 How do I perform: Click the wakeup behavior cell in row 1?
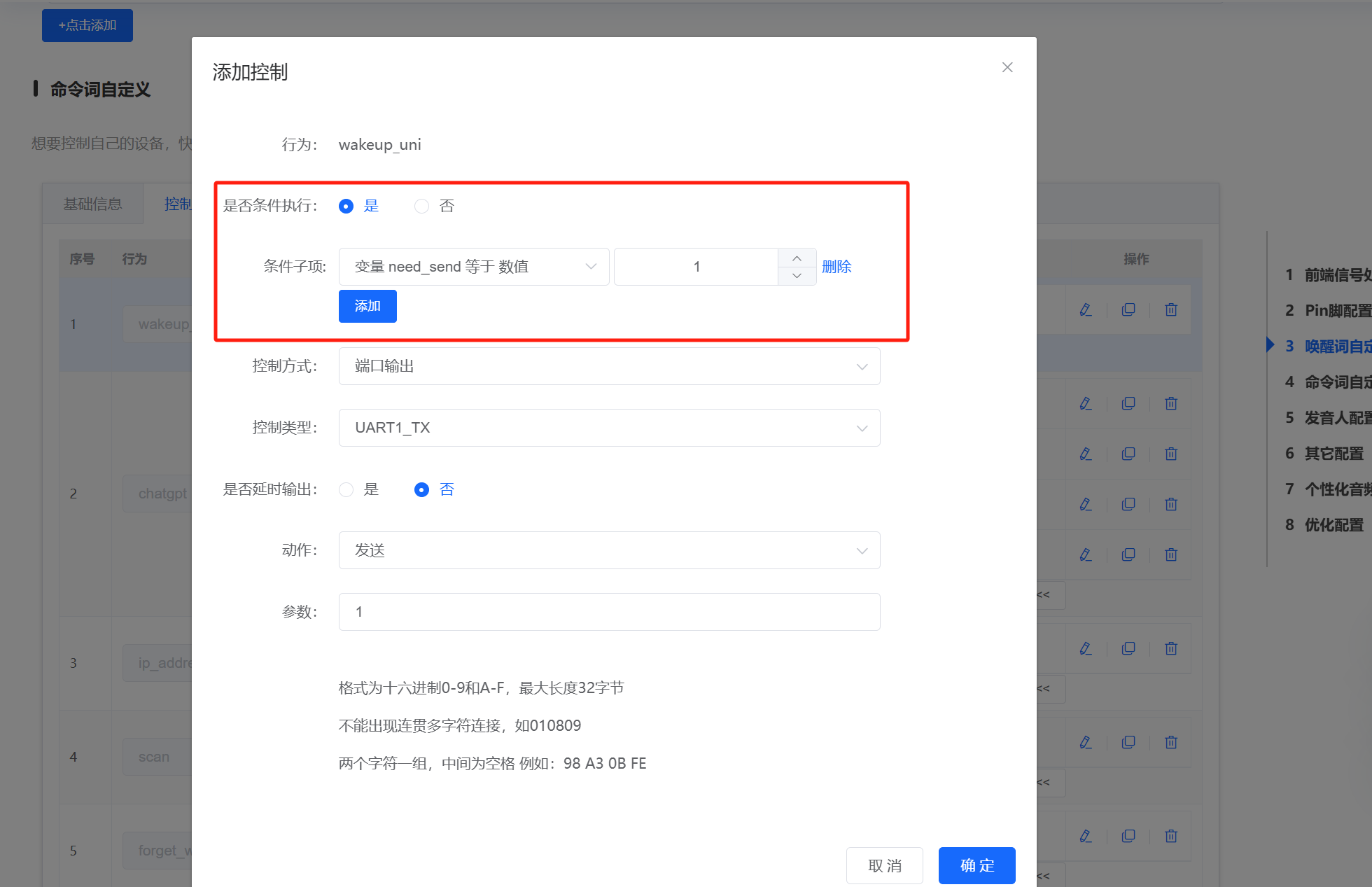(158, 324)
